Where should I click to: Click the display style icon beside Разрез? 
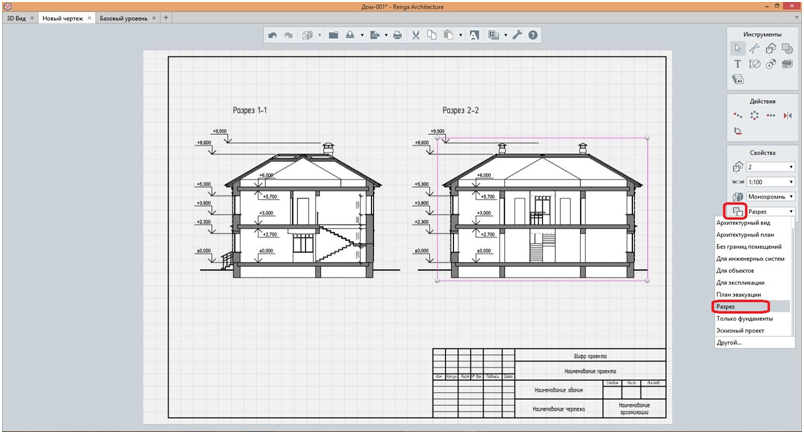[x=738, y=211]
